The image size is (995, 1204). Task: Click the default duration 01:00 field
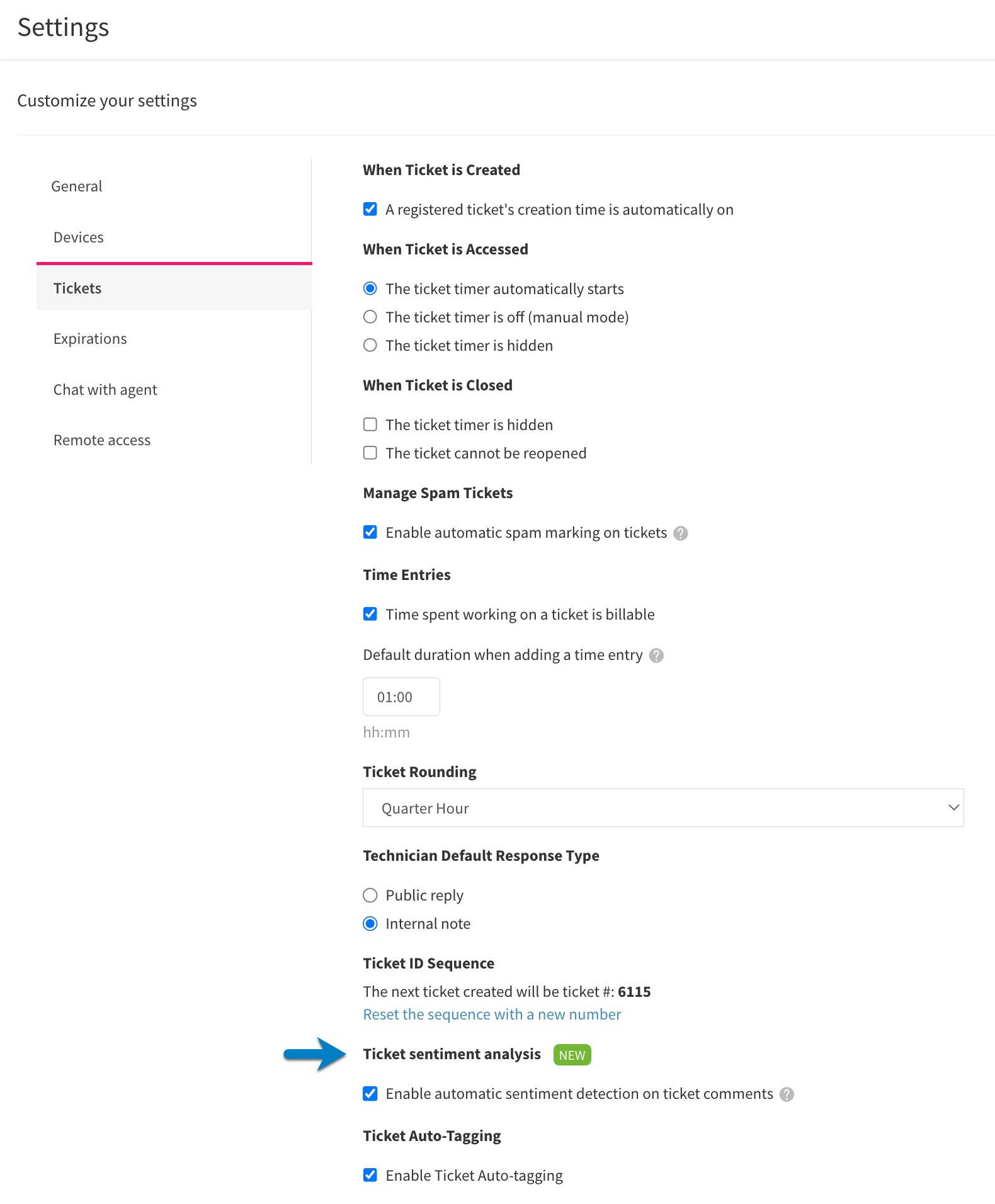coord(401,697)
